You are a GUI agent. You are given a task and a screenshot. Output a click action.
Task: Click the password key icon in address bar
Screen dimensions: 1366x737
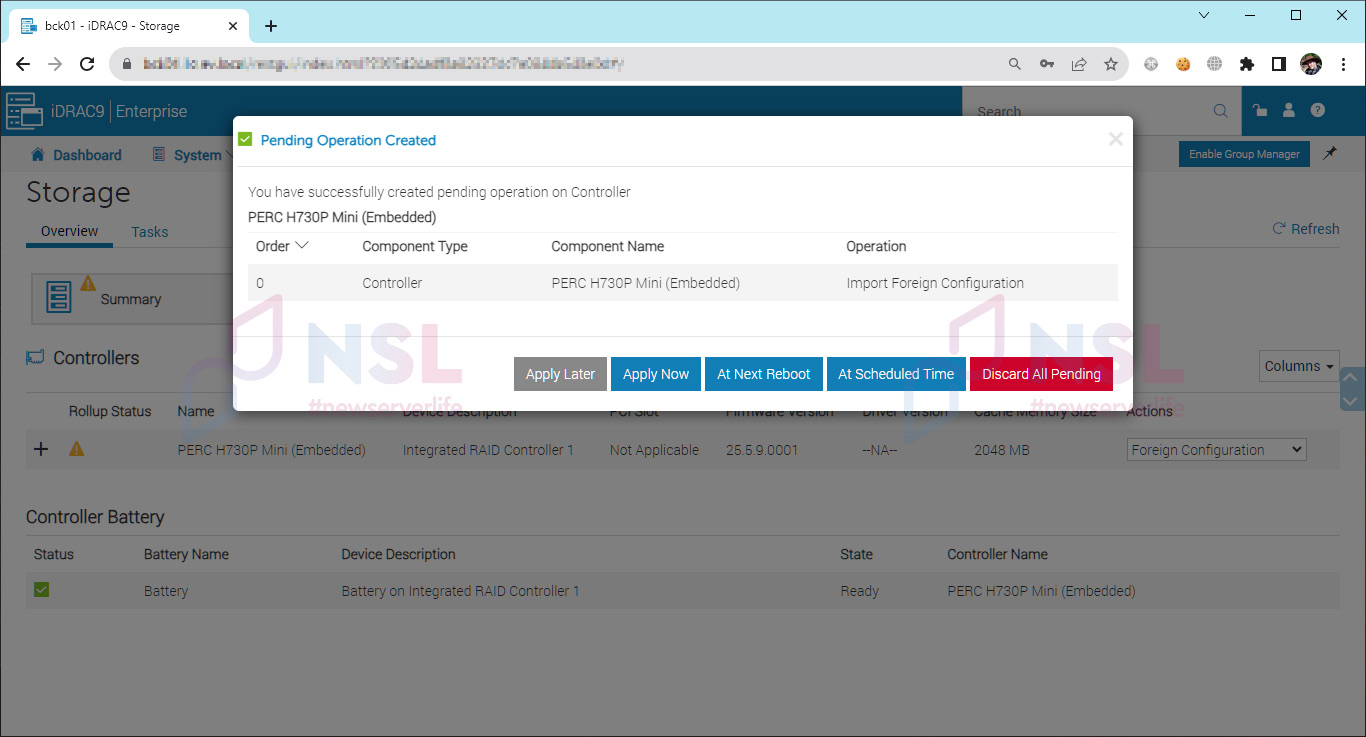[x=1046, y=64]
